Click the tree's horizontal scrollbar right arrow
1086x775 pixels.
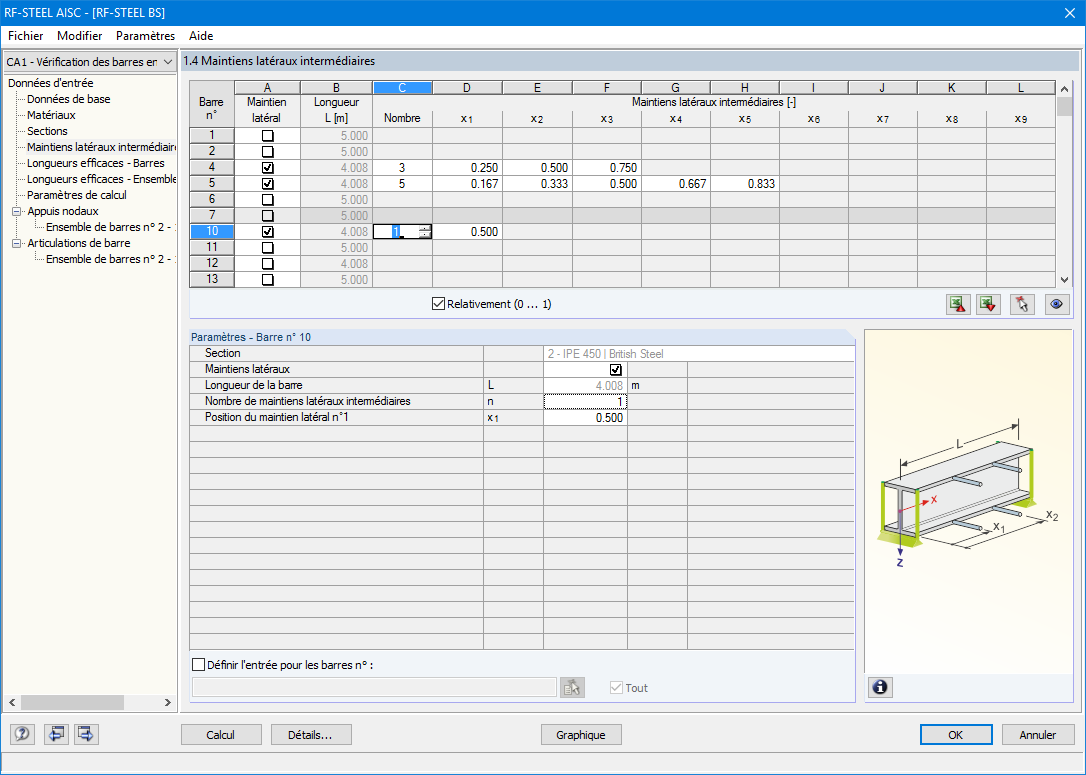click(x=168, y=702)
